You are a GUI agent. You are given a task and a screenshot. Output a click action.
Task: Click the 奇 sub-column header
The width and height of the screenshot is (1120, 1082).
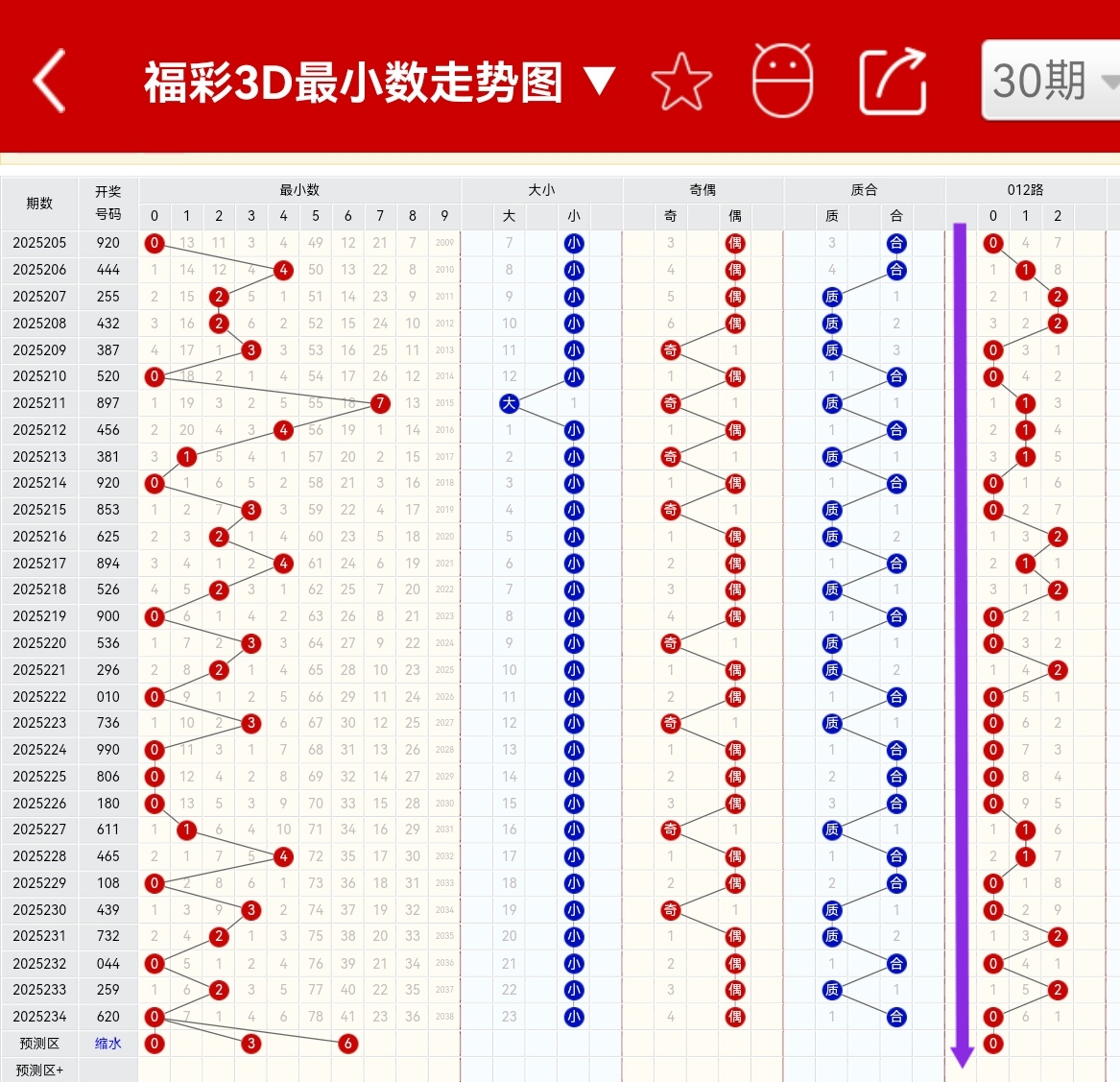click(670, 216)
